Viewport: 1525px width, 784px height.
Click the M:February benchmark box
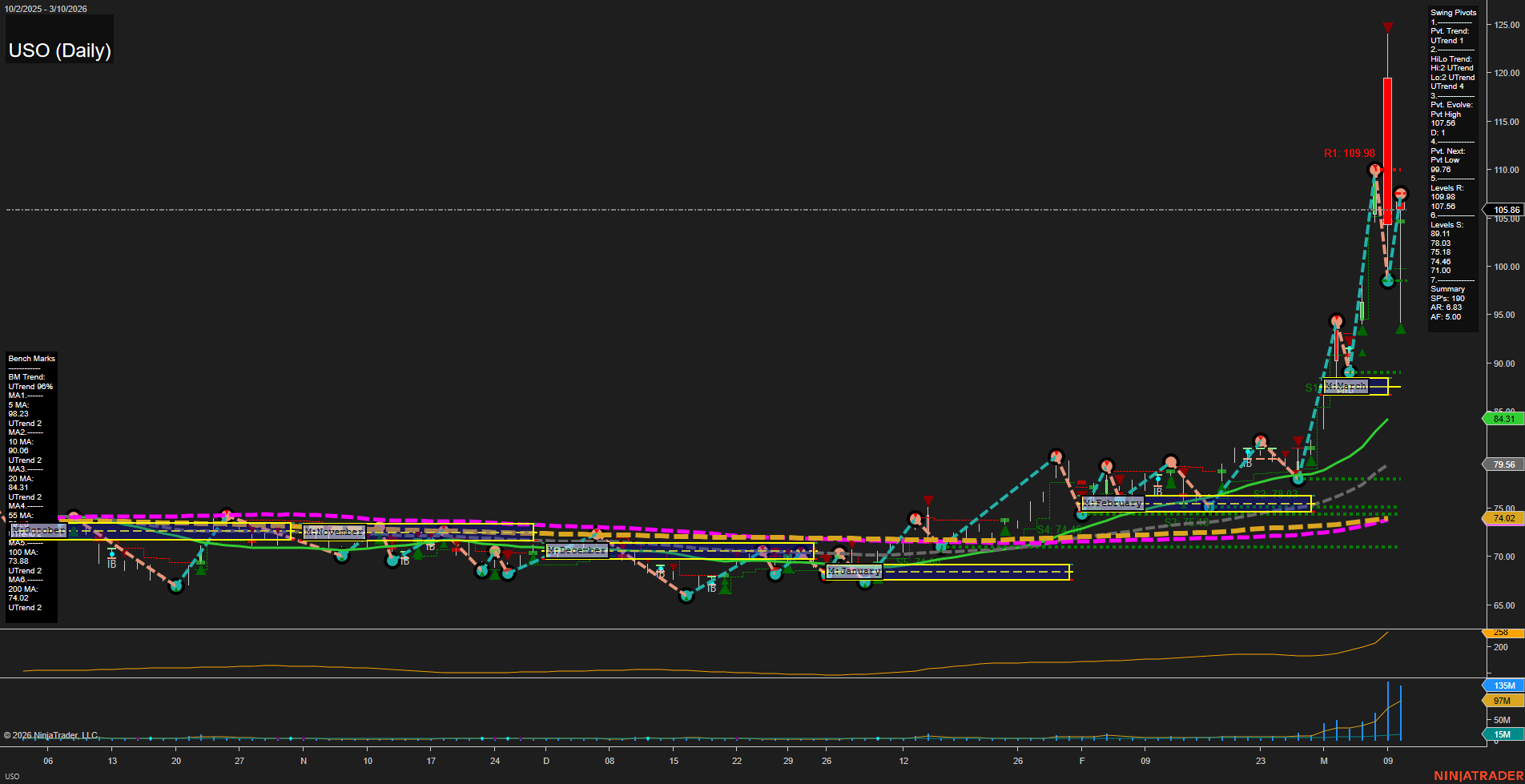[1113, 502]
